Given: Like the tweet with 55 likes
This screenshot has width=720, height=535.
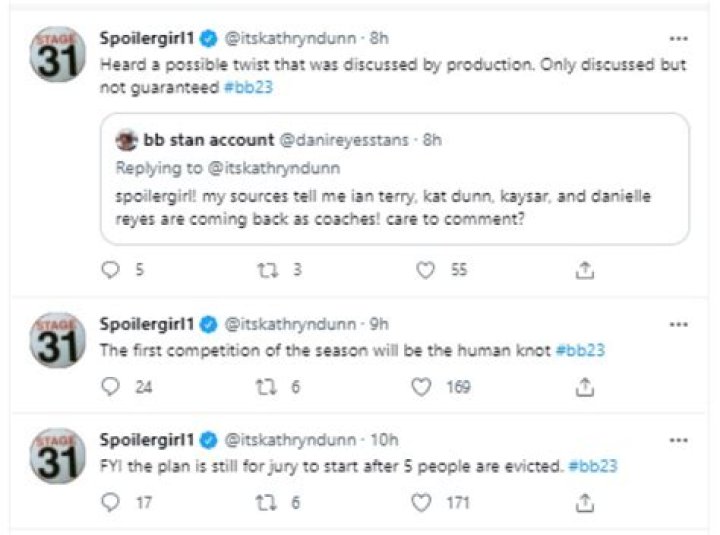Looking at the screenshot, I should tap(425, 270).
